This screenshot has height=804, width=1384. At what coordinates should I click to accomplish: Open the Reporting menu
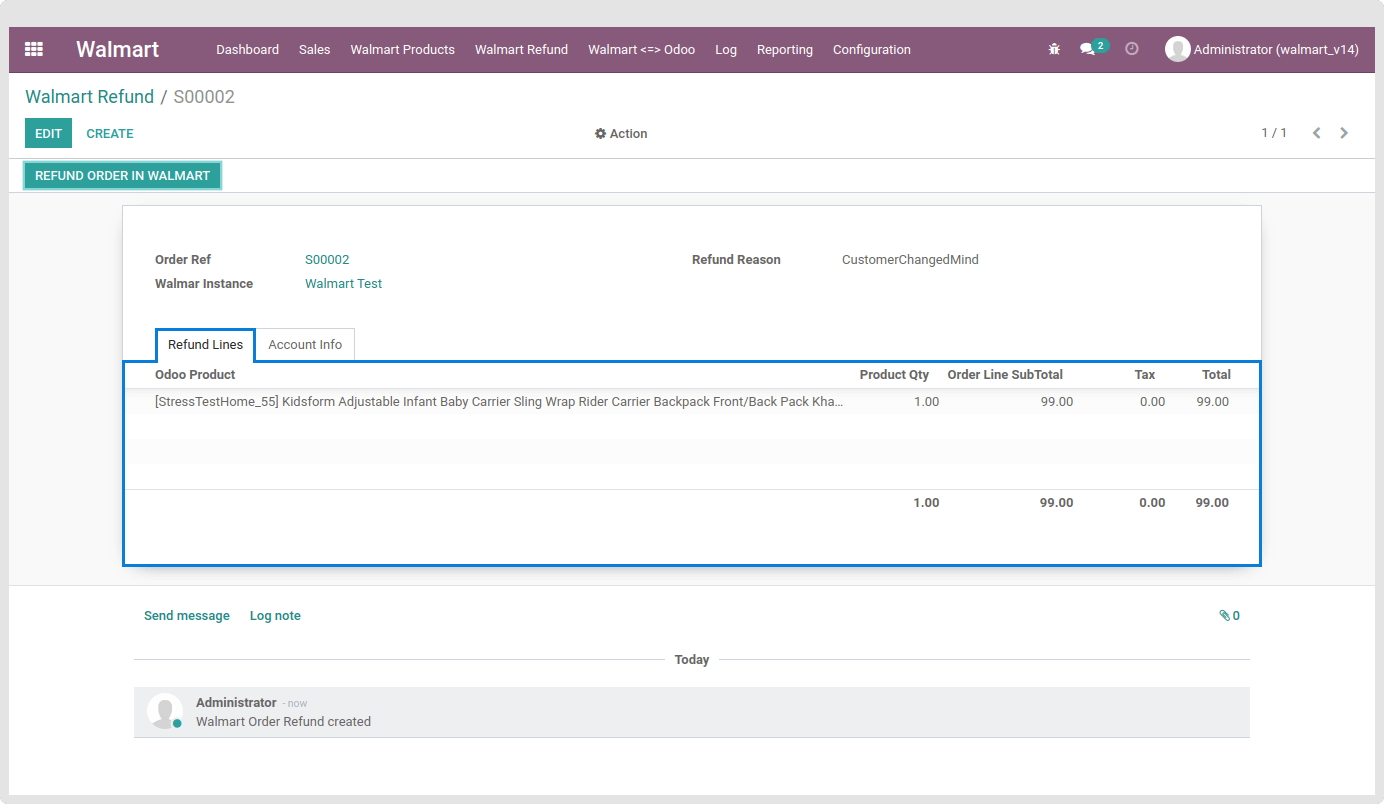click(785, 49)
